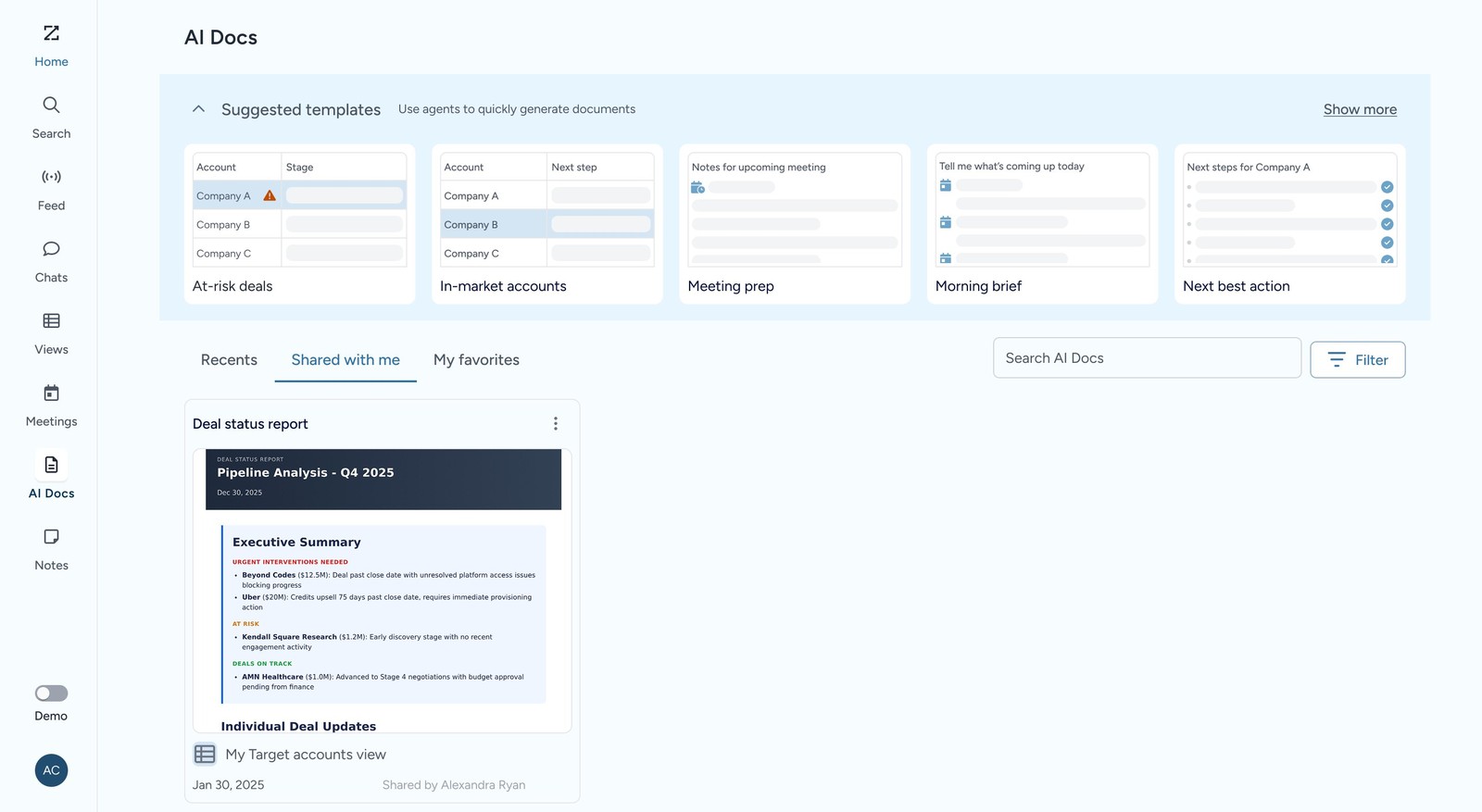Select the Shared with me tab
This screenshot has width=1482, height=812.
[345, 360]
